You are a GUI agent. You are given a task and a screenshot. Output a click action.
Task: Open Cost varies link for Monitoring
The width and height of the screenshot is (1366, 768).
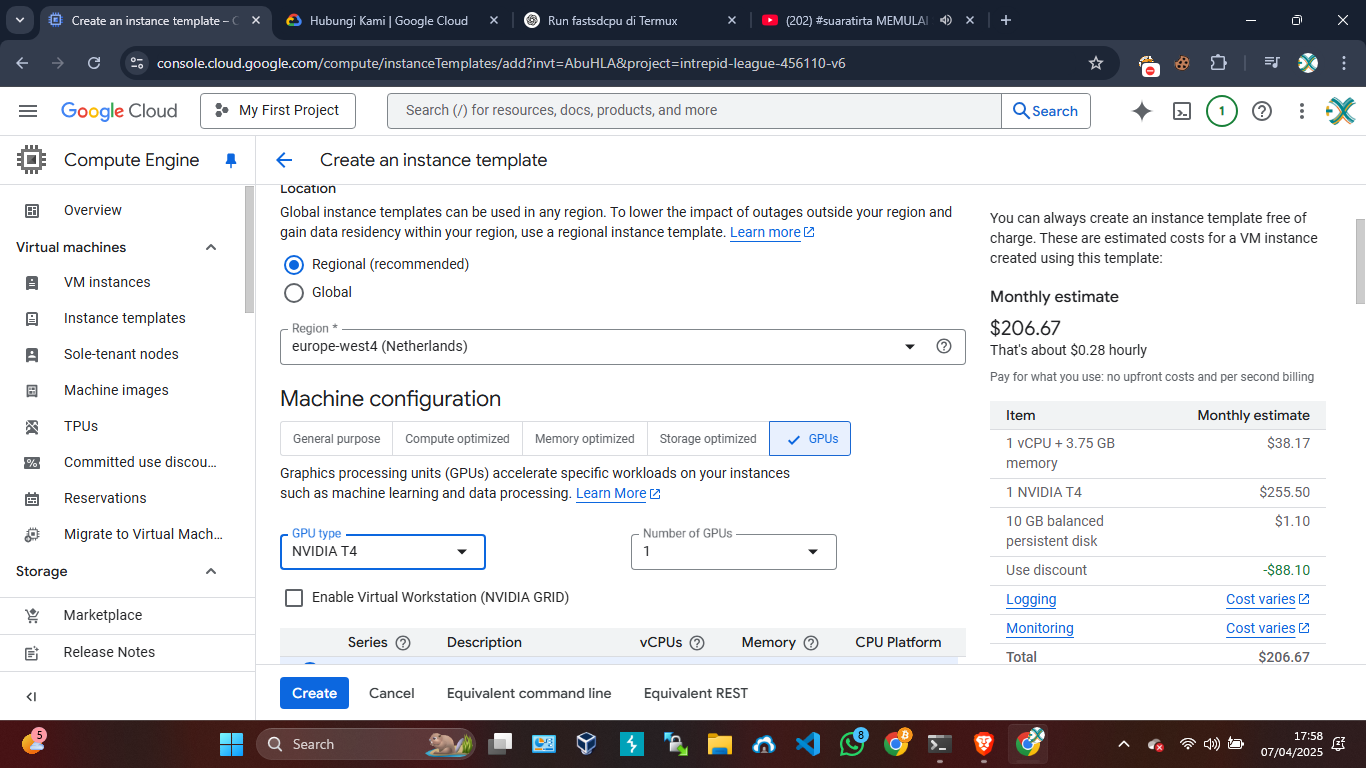coord(1268,629)
